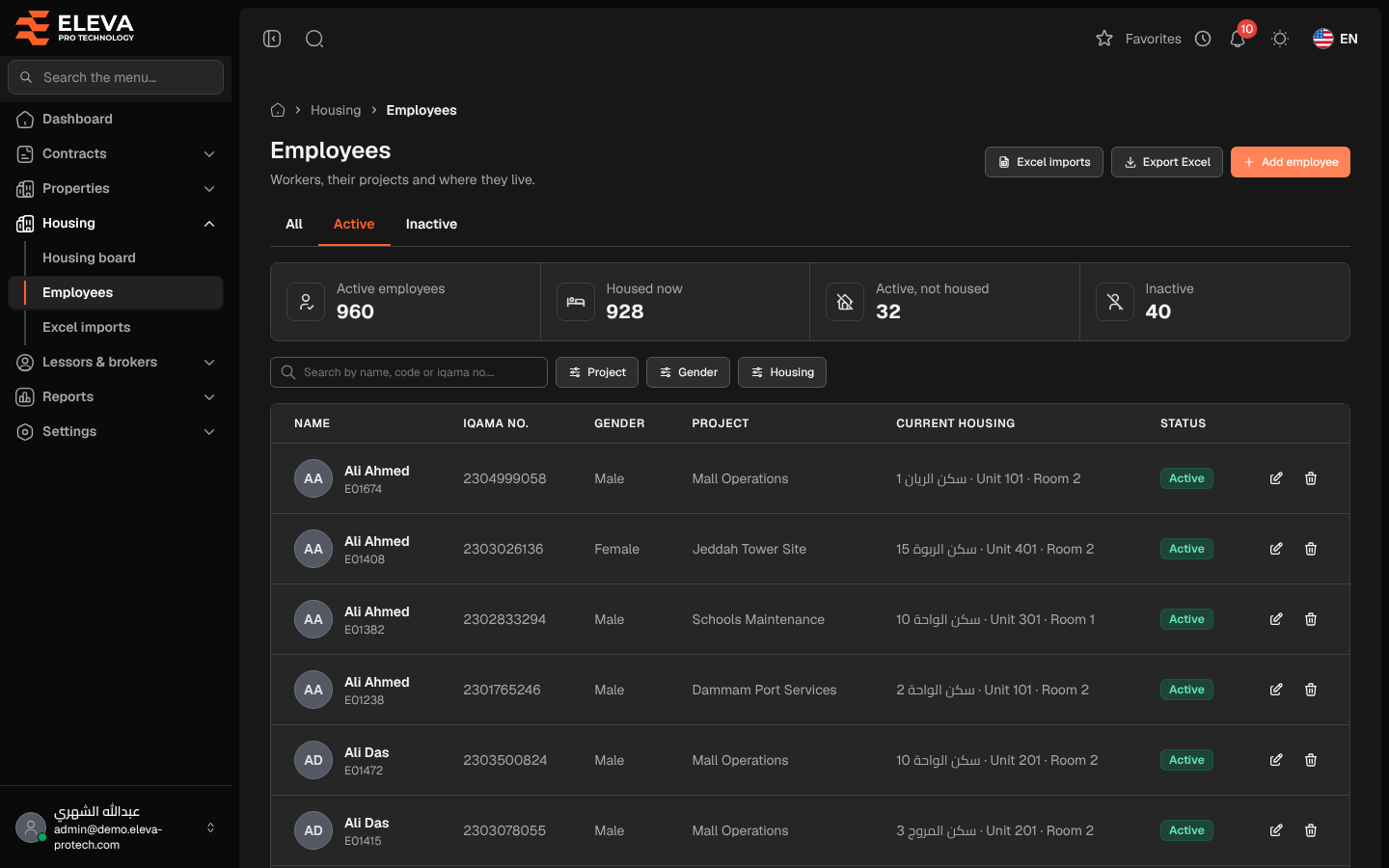Switch to the Inactive tab
The image size is (1389, 868).
(x=431, y=224)
